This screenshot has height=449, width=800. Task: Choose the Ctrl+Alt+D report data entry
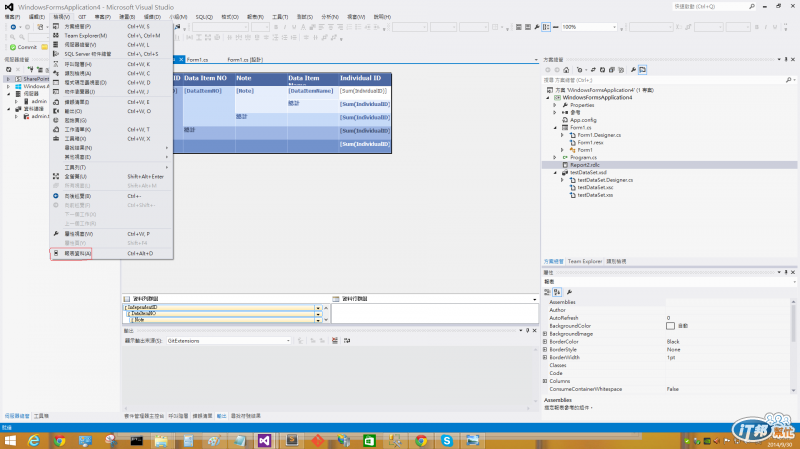click(111, 253)
